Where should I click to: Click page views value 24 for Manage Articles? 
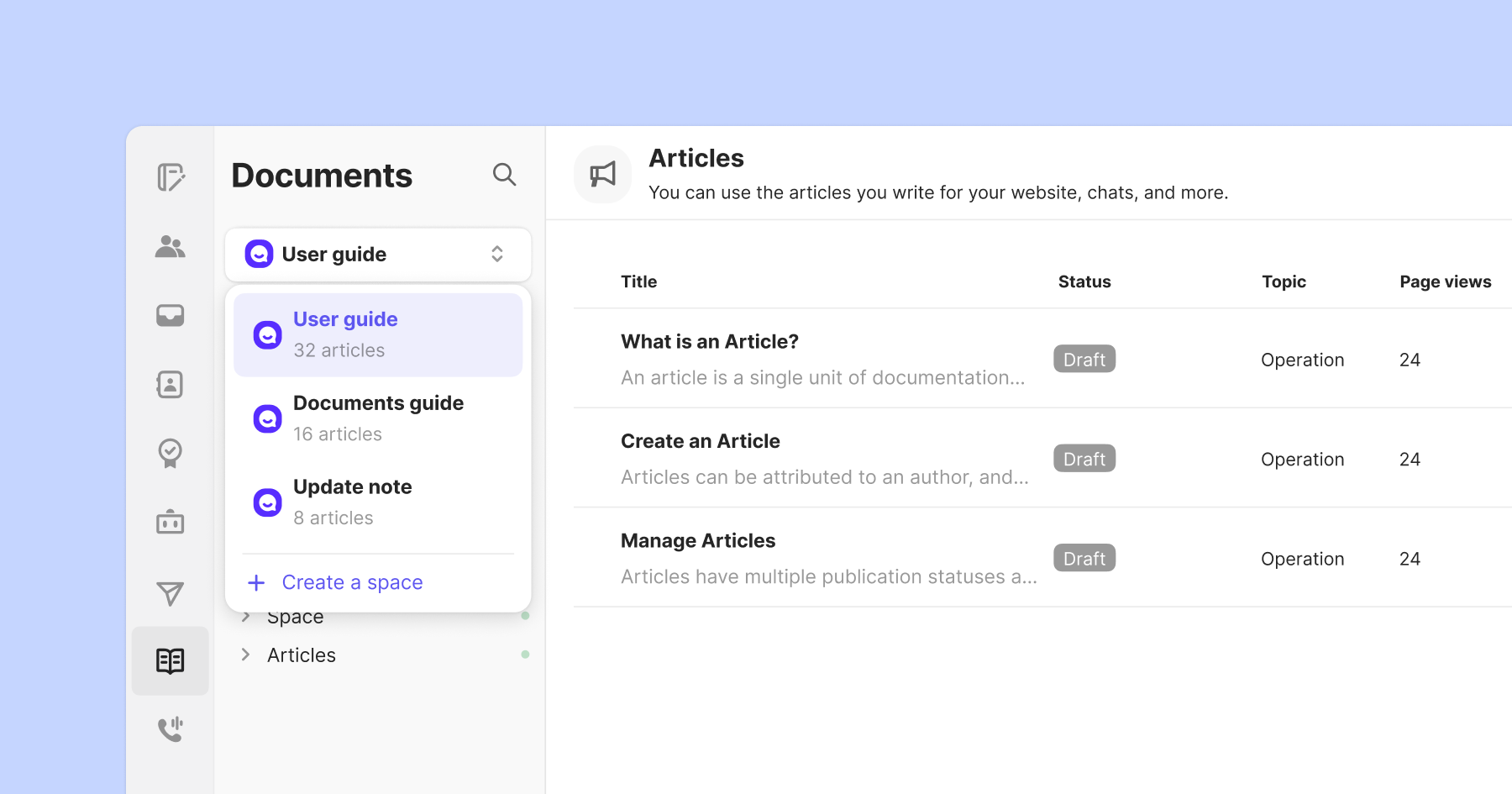[1410, 559]
